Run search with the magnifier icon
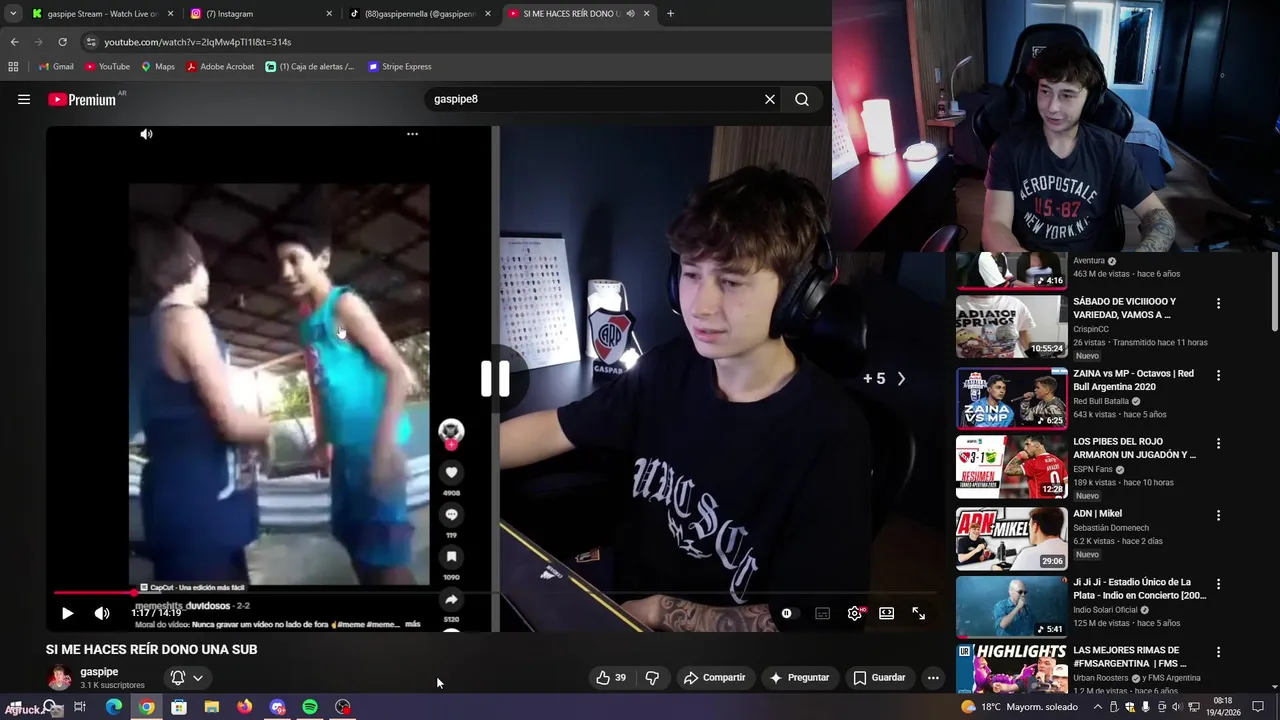Viewport: 1280px width, 720px height. [x=802, y=99]
